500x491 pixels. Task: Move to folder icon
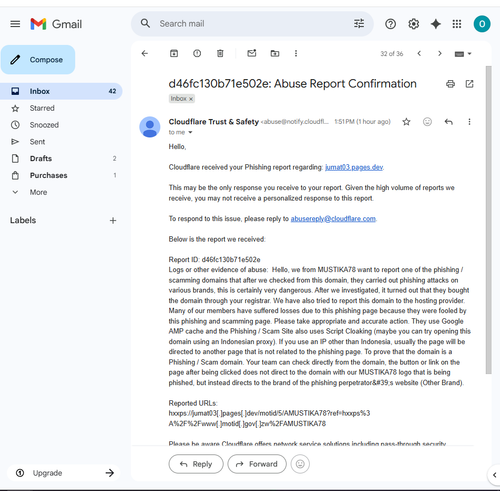(275, 53)
